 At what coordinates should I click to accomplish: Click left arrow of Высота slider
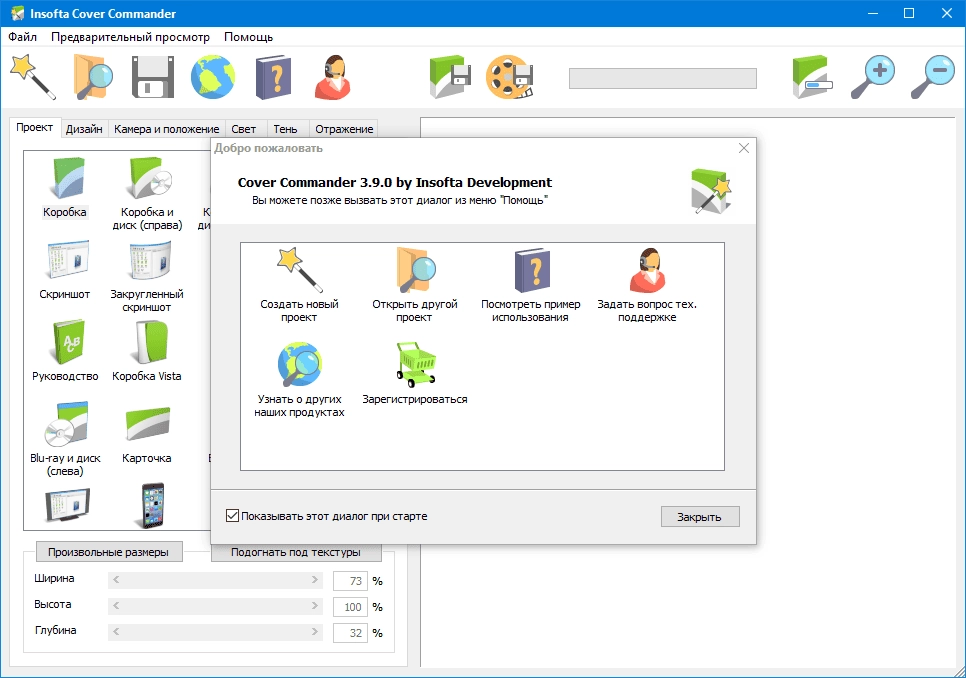point(116,606)
